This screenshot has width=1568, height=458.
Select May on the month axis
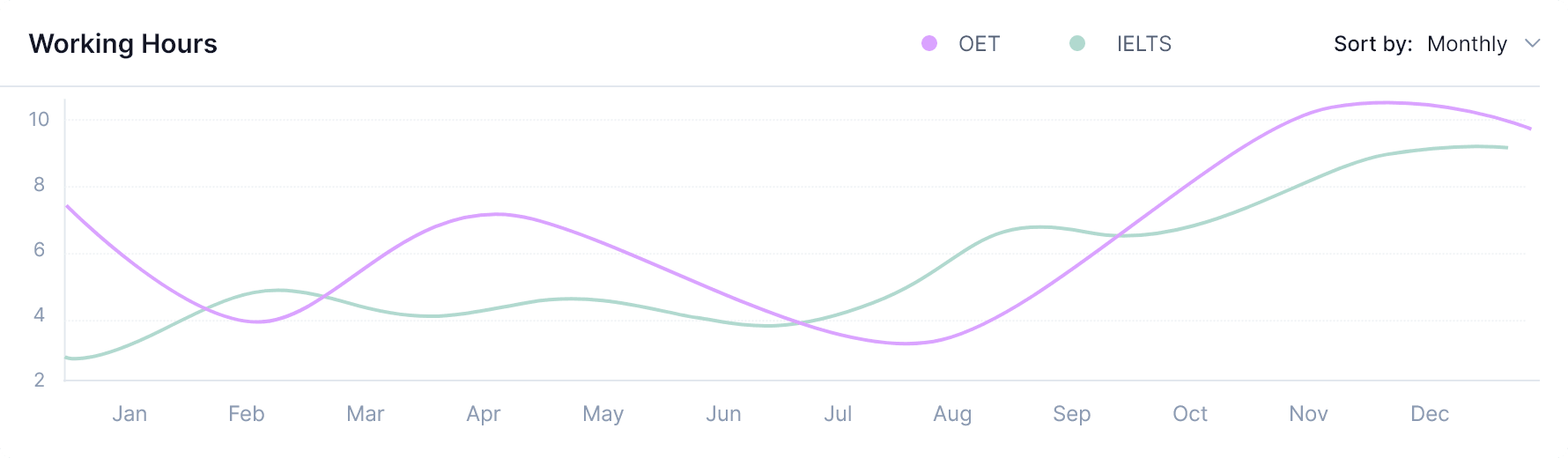[x=603, y=414]
